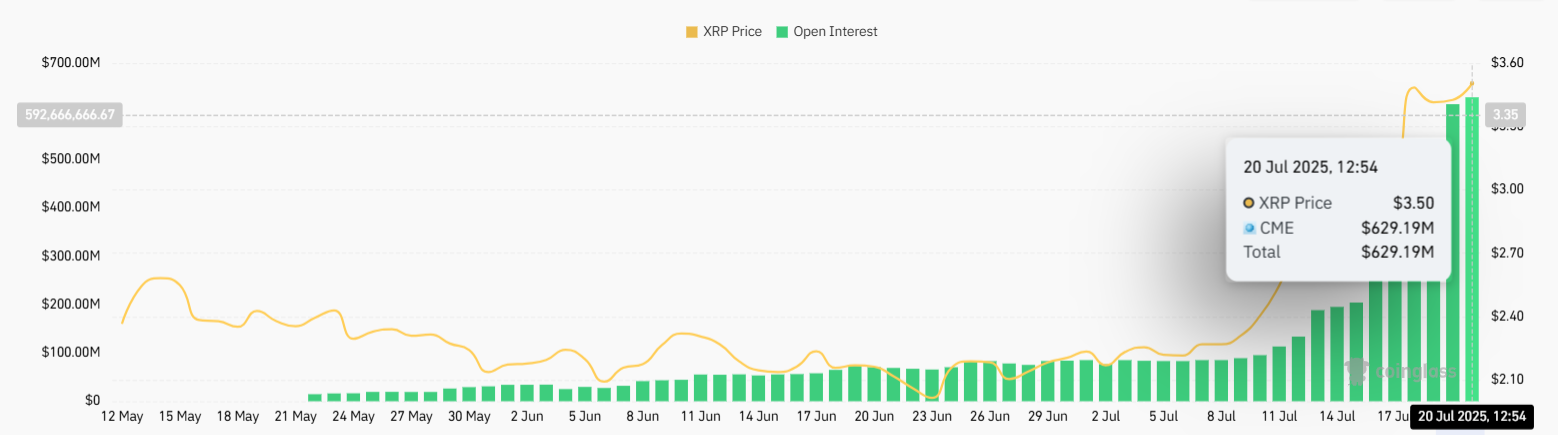Screen dimensions: 1558x435
Task: Click the tallest green Open Interest bar
Action: click(x=1472, y=250)
